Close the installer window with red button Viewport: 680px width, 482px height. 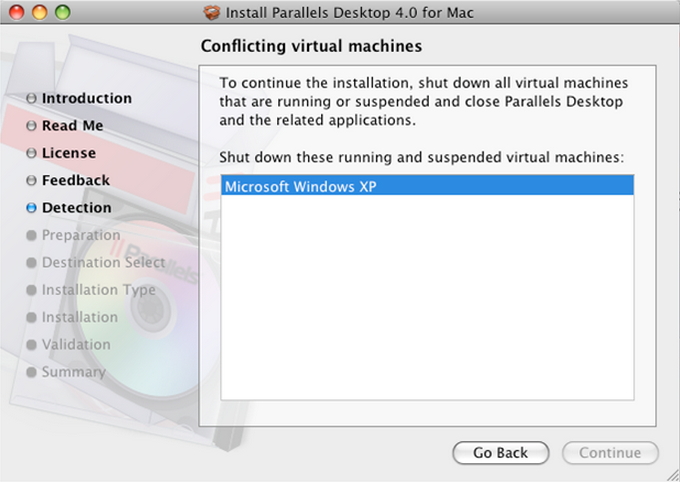[19, 13]
